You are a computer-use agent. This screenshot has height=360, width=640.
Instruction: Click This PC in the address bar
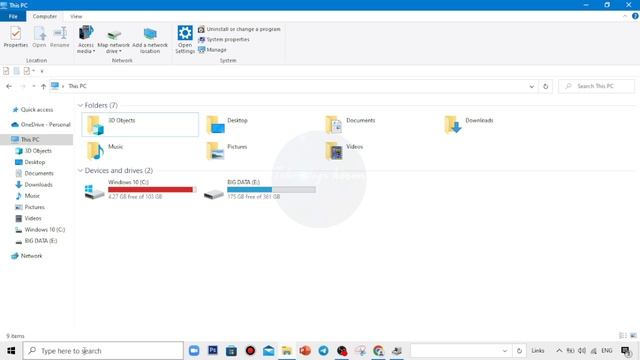tap(77, 86)
